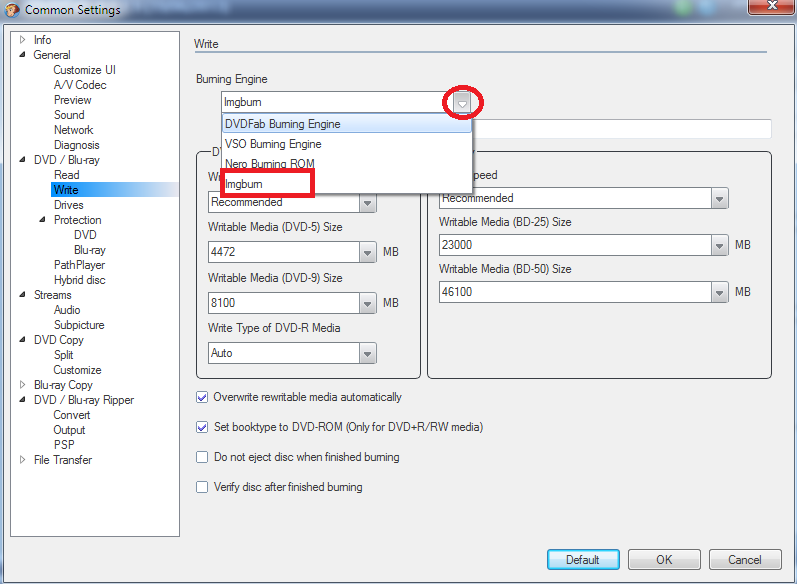Click the 23000 BD-25 size field
Image resolution: width=797 pixels, height=584 pixels.
(575, 245)
